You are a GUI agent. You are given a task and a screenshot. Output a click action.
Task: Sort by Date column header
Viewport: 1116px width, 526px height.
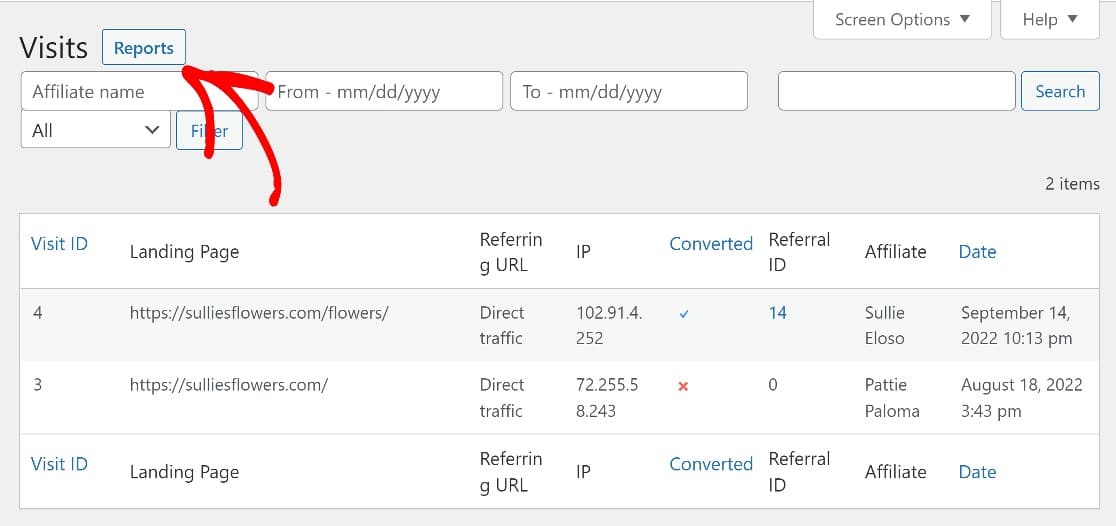tap(977, 252)
